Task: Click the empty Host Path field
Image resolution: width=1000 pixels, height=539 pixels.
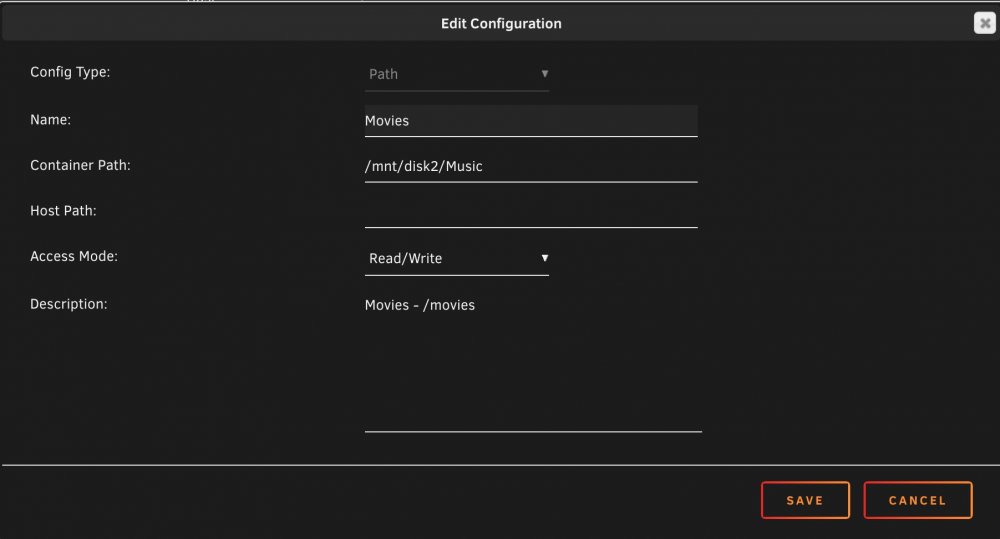Action: (531, 212)
